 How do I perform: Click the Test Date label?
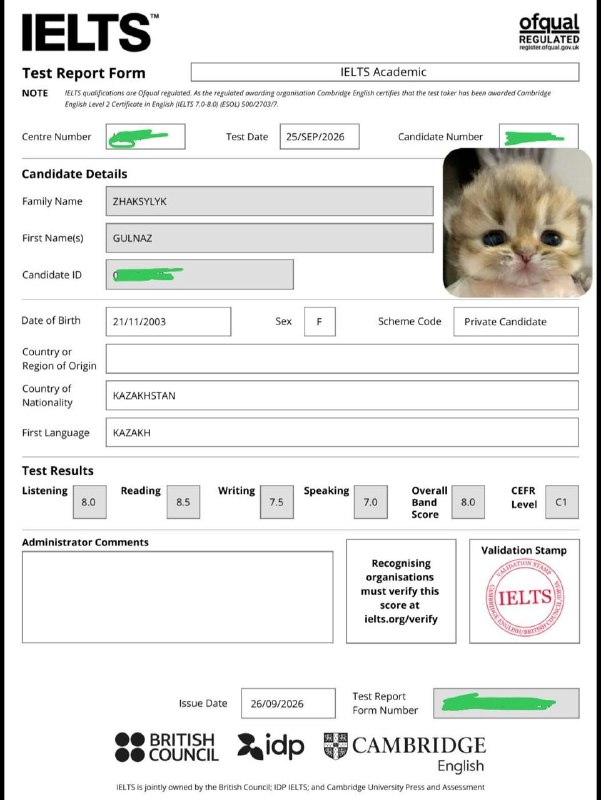click(x=247, y=137)
